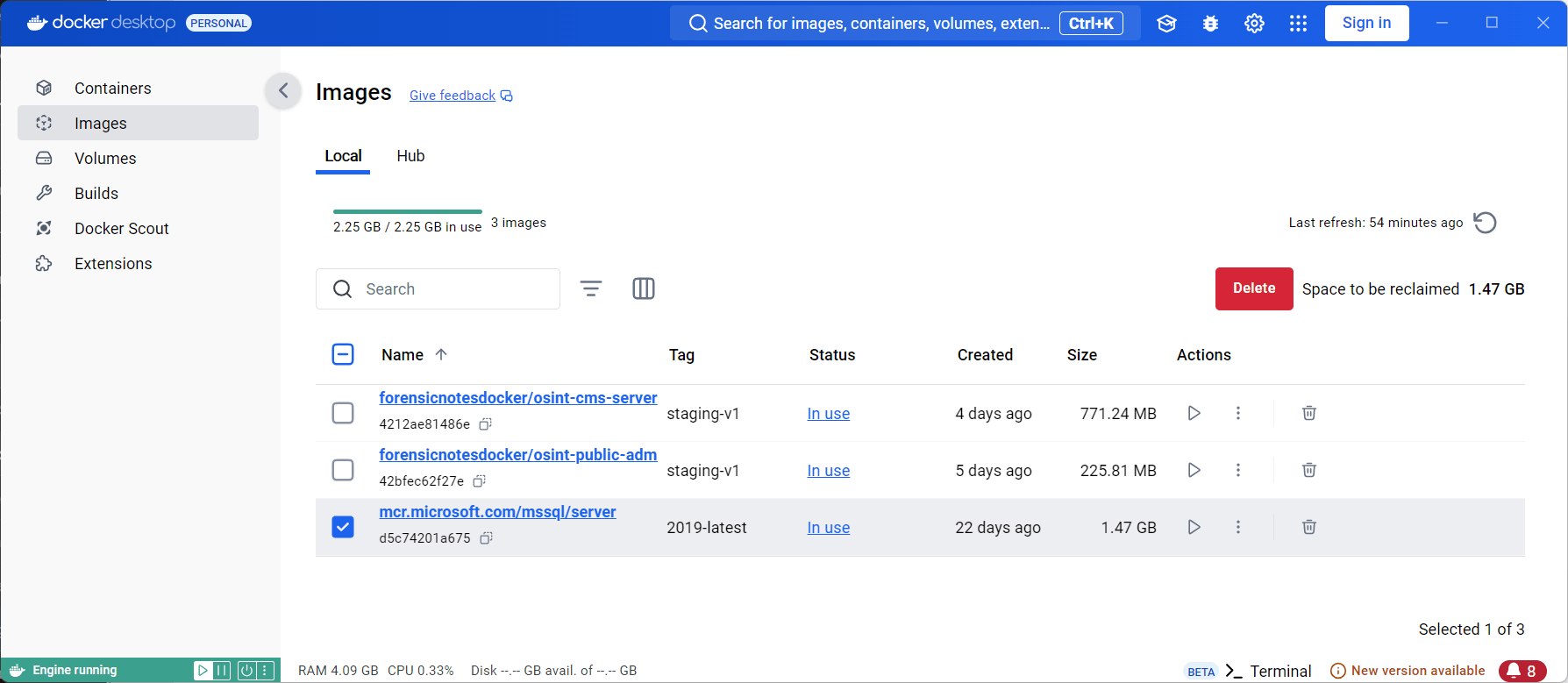Open notifications bell showing 8
Viewport: 1568px width, 683px height.
tap(1522, 671)
